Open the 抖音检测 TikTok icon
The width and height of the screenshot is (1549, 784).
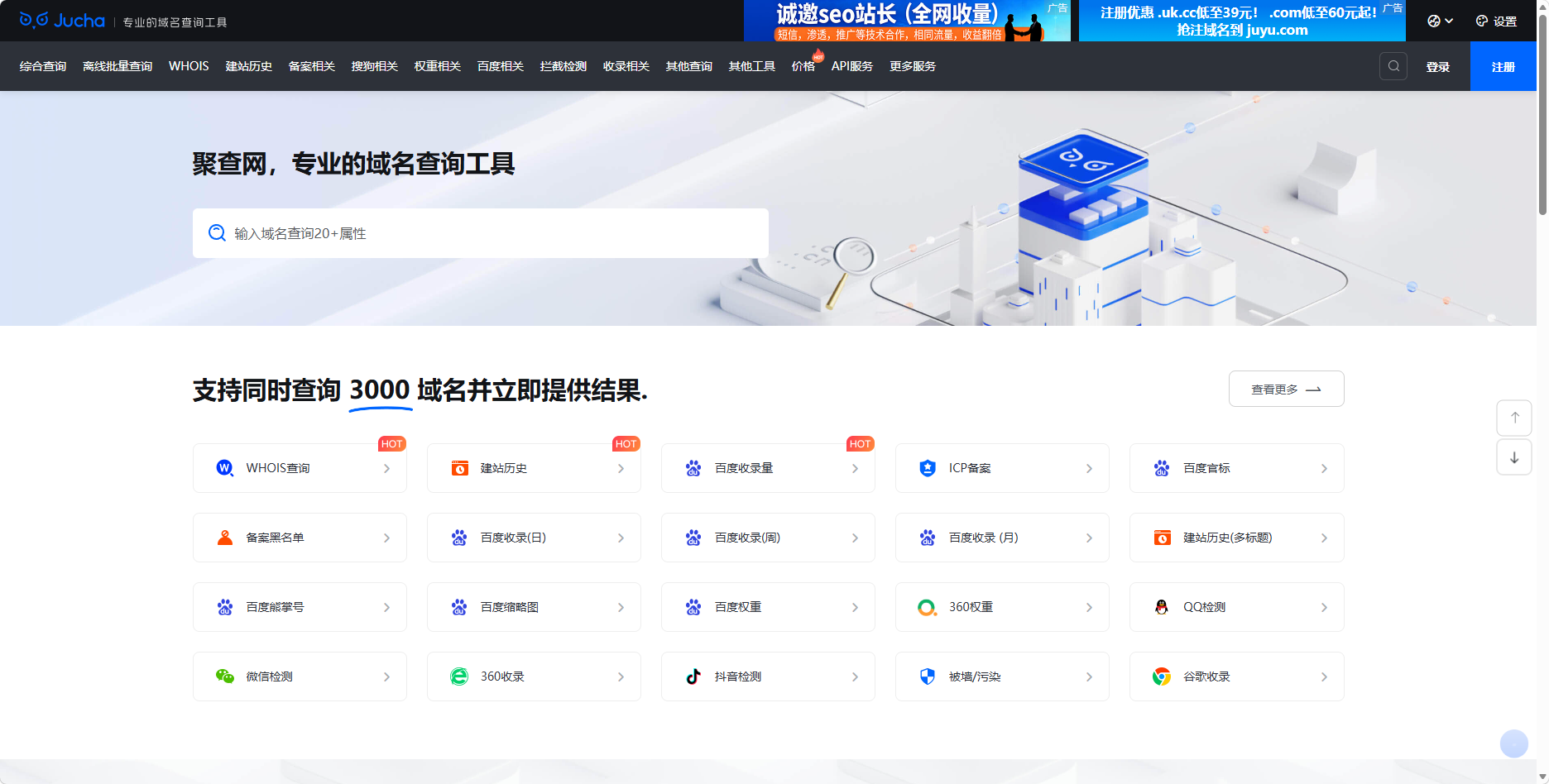693,676
